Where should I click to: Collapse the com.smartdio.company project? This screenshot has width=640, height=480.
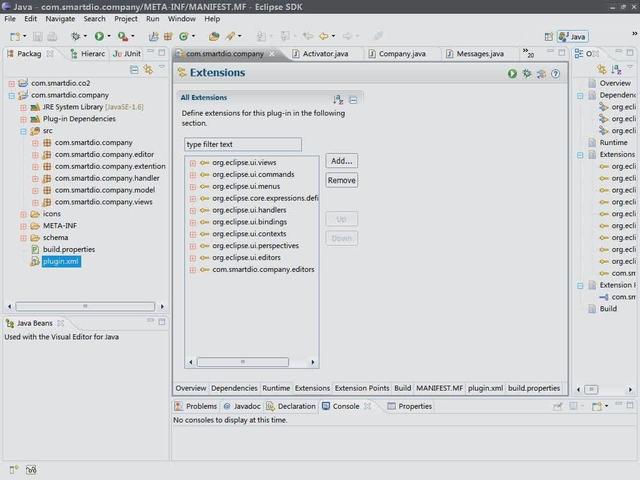coord(11,96)
